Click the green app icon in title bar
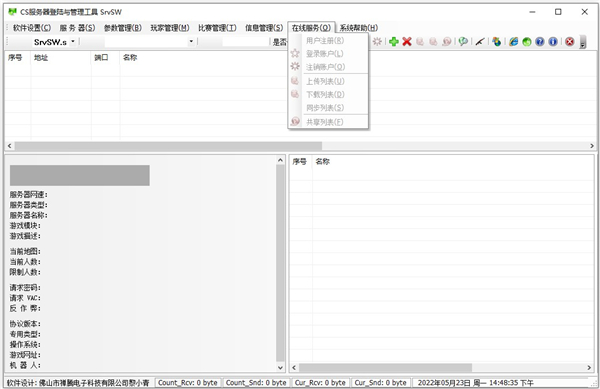 tap(12, 12)
